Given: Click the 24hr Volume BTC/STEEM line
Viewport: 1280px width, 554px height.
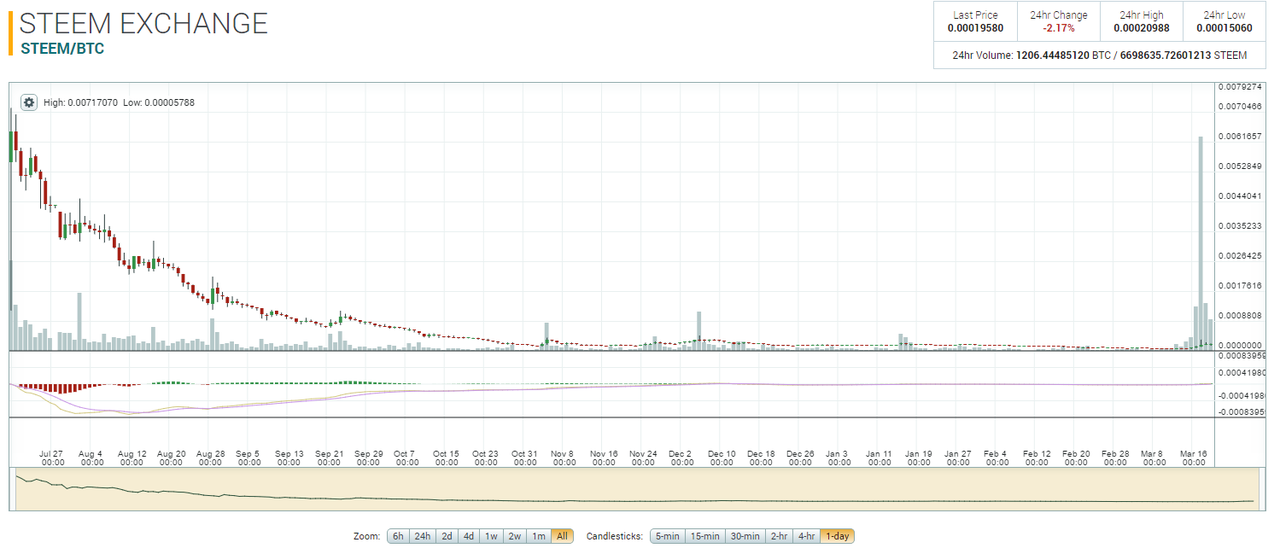Looking at the screenshot, I should 1100,55.
